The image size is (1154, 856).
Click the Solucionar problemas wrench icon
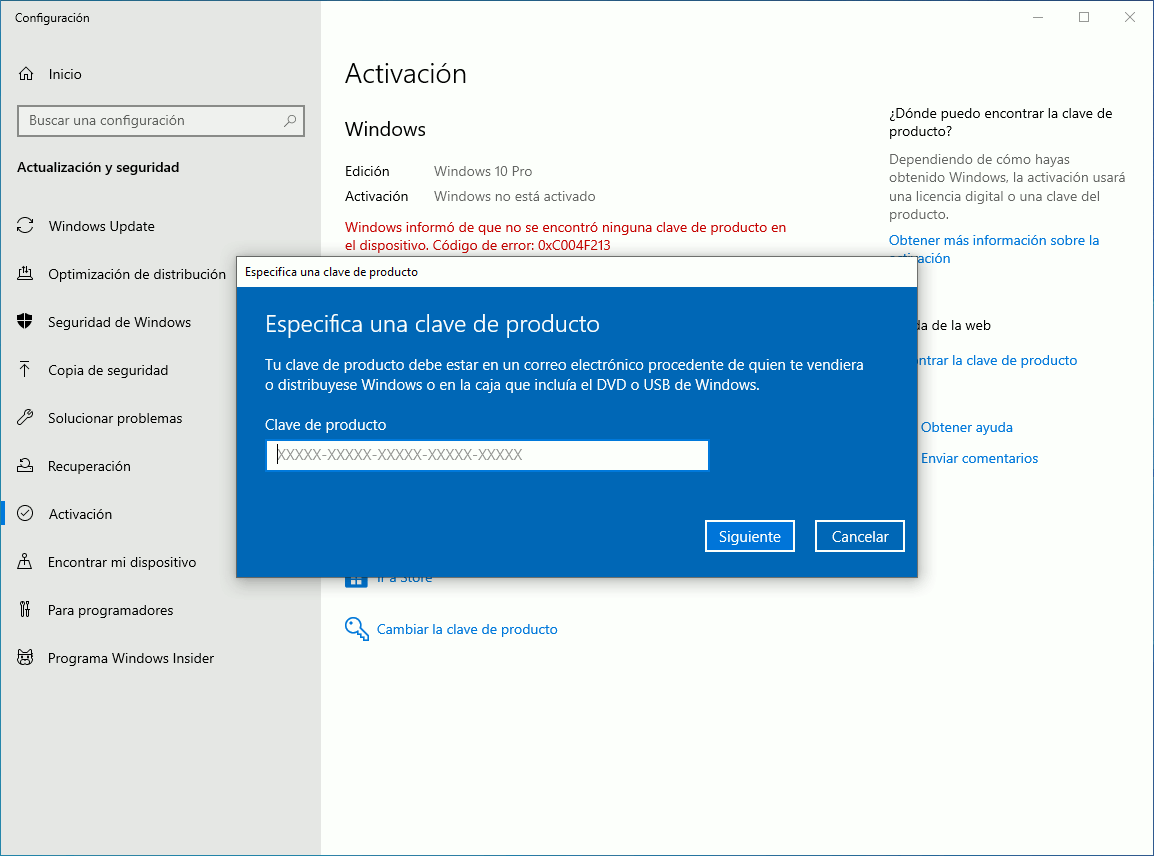[x=26, y=418]
